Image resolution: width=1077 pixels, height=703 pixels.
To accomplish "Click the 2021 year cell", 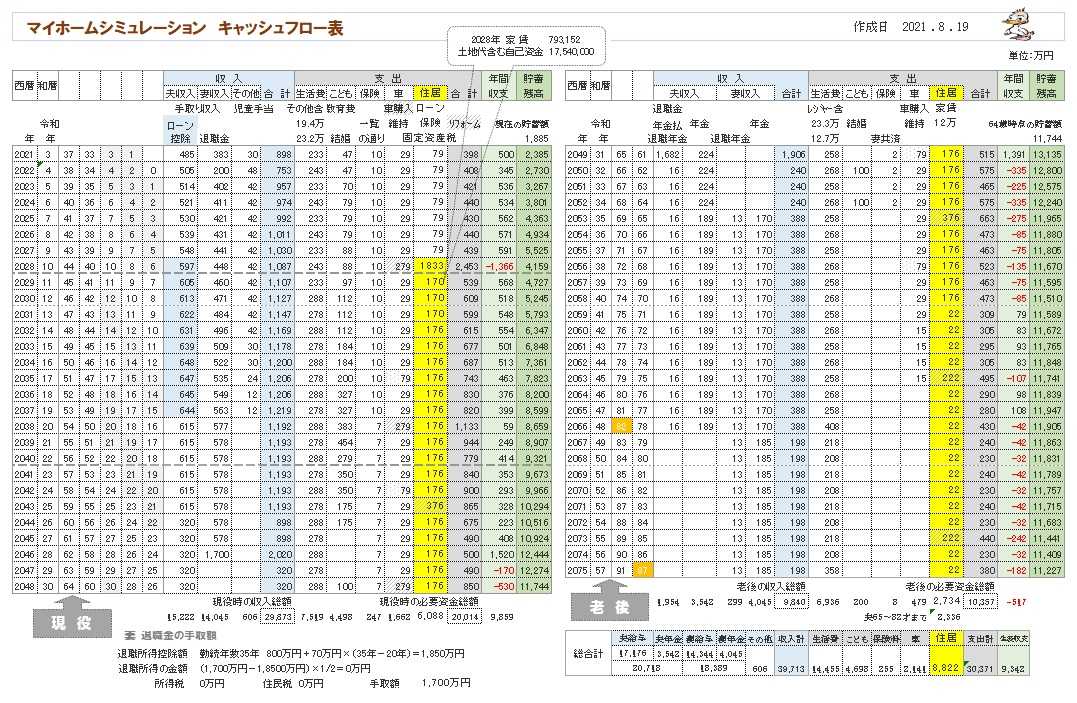I will coord(25,154).
